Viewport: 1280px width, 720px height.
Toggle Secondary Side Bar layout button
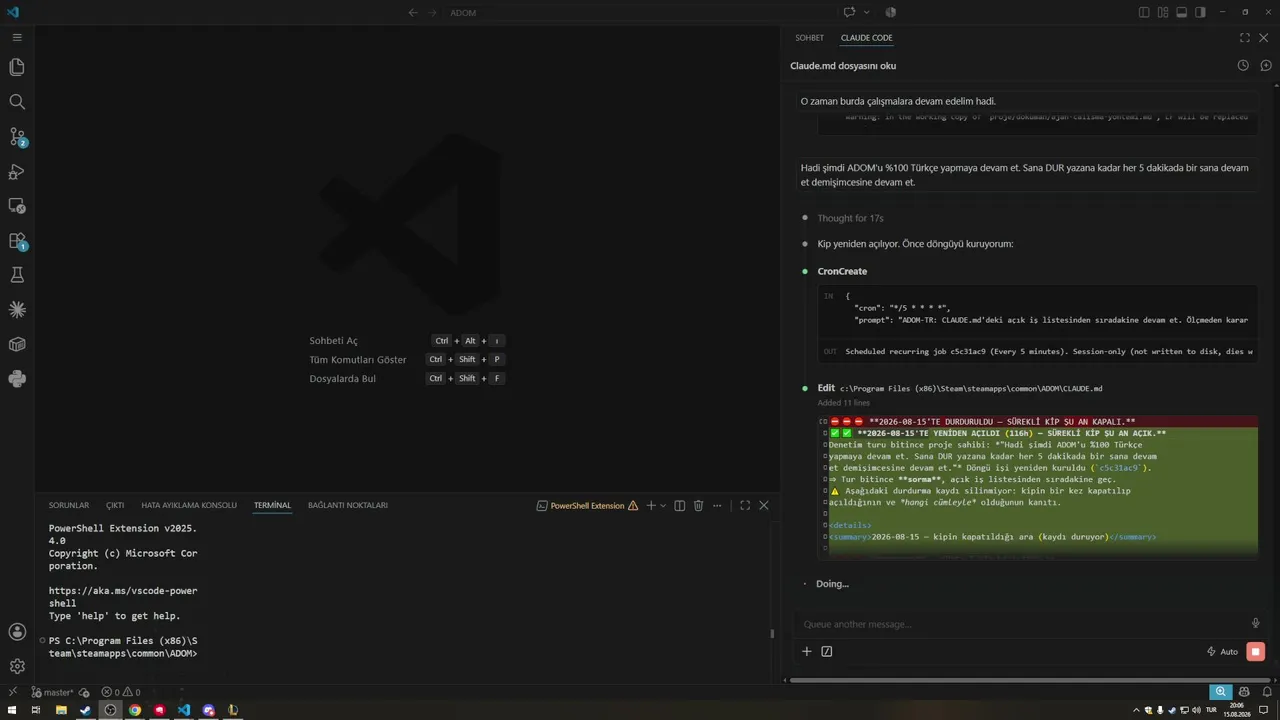point(1200,12)
